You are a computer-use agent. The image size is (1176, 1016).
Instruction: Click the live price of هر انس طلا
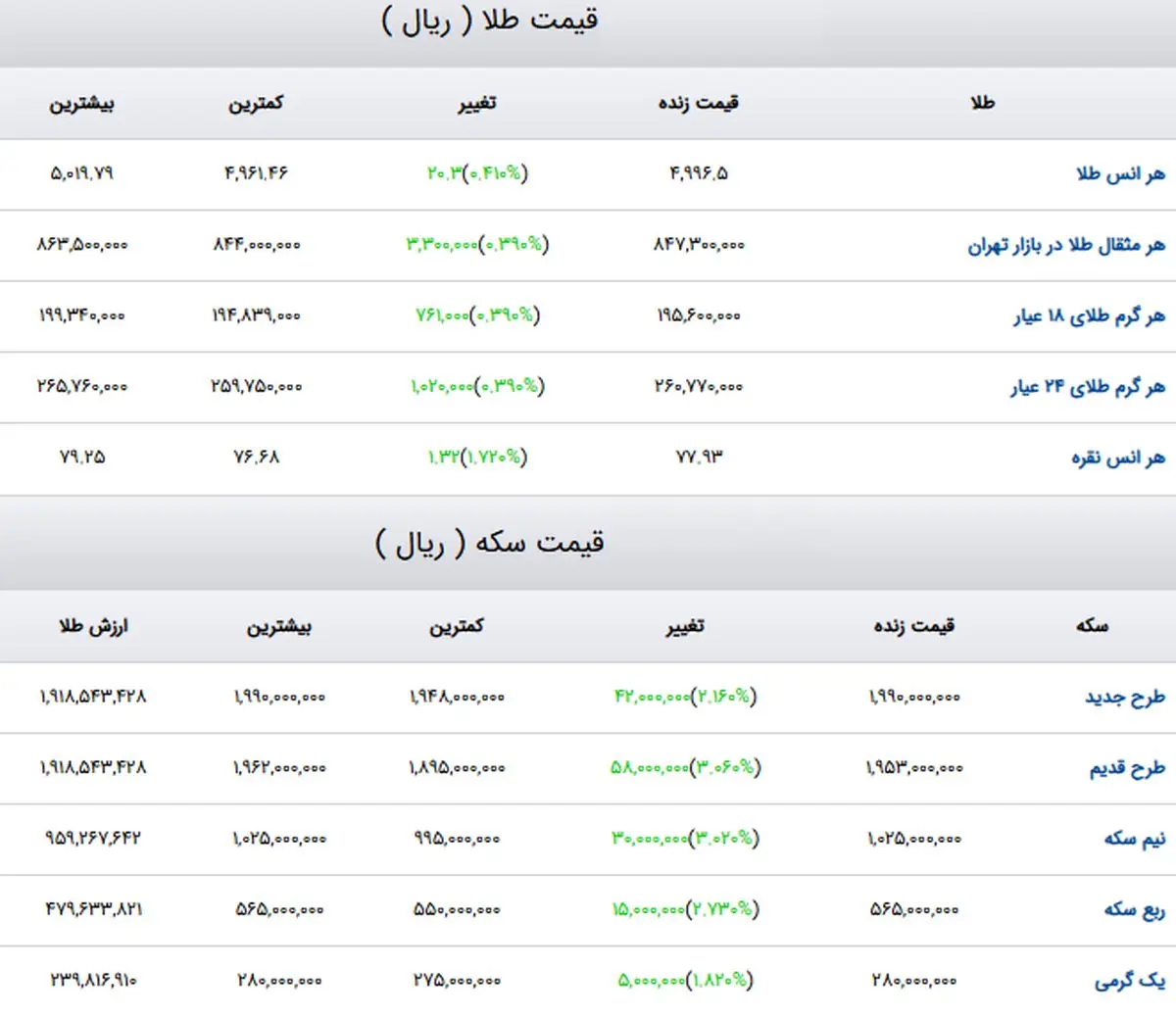point(698,173)
